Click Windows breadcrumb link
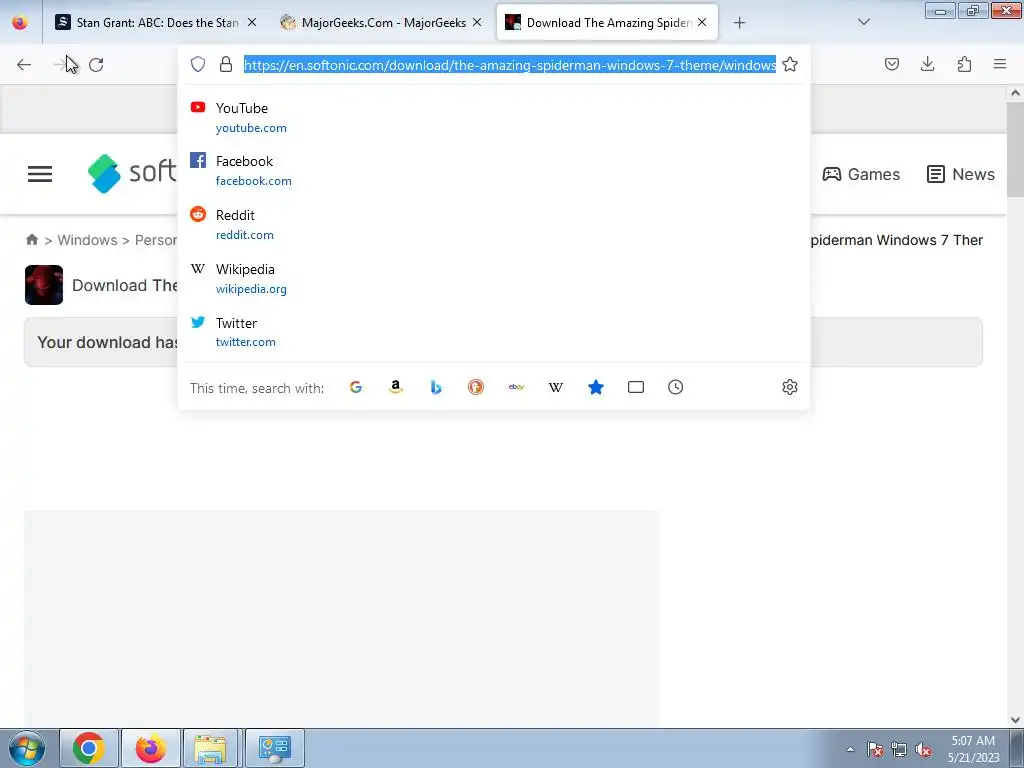 click(x=88, y=240)
